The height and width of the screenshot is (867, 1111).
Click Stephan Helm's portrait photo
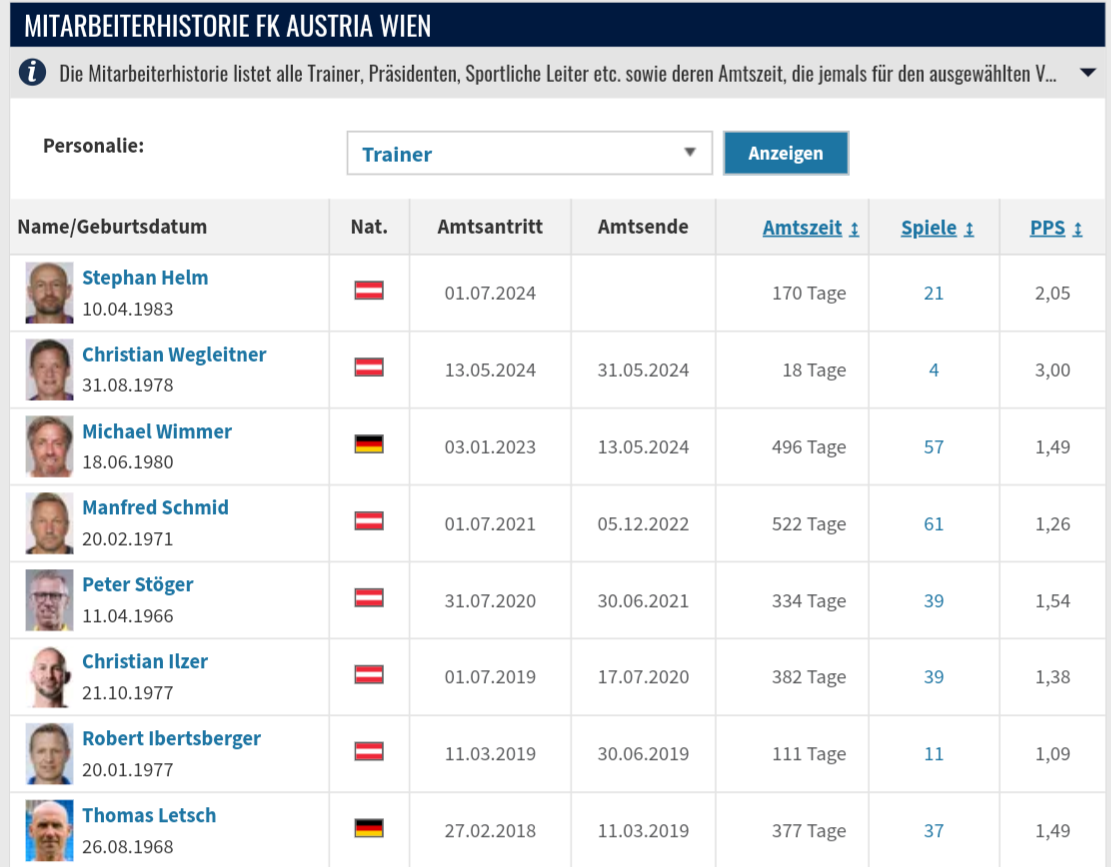[x=50, y=293]
